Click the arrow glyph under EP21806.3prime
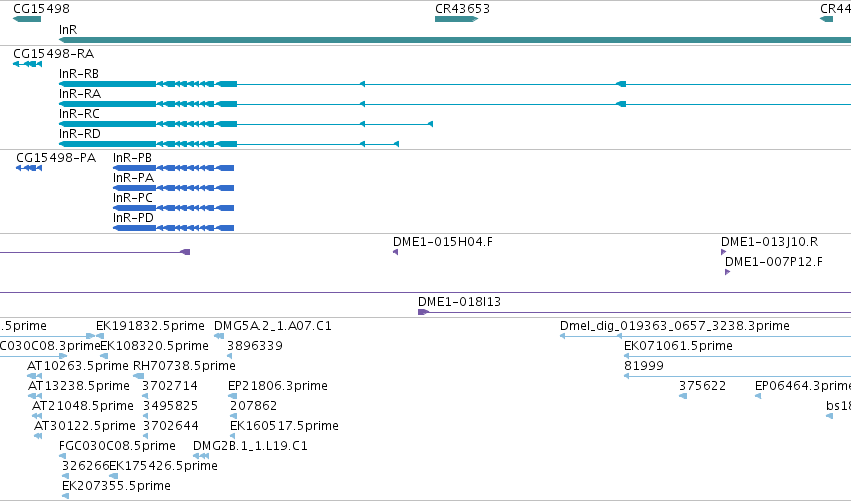 [x=232, y=396]
